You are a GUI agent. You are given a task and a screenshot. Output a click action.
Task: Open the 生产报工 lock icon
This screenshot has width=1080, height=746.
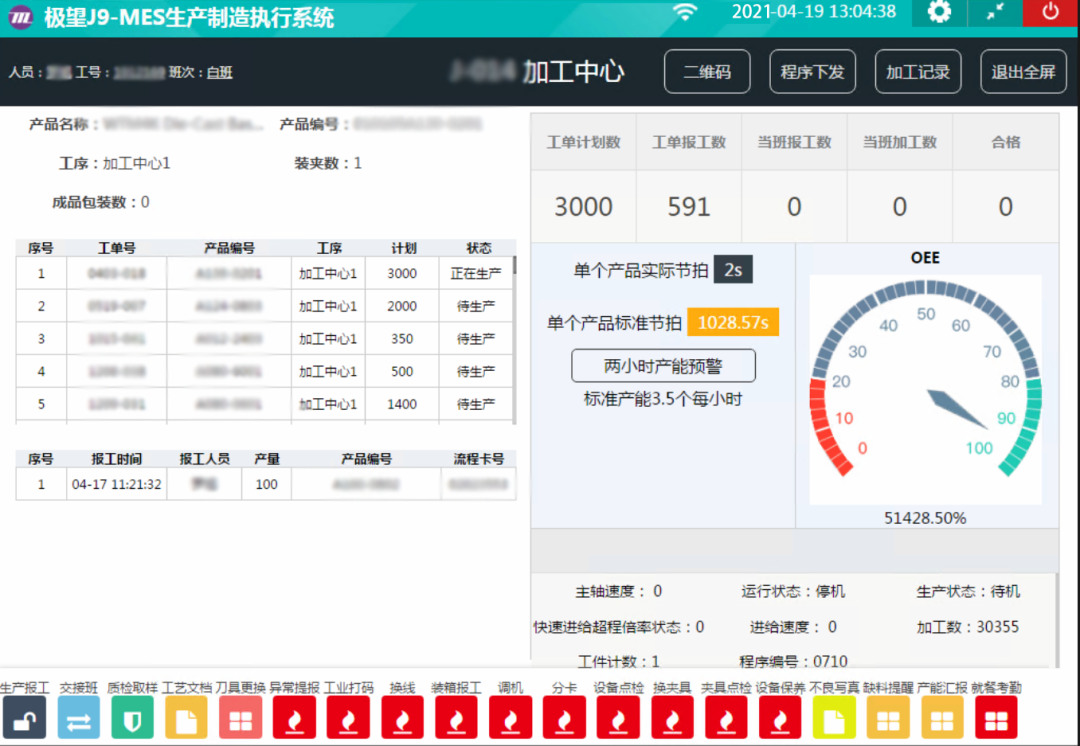coord(25,718)
